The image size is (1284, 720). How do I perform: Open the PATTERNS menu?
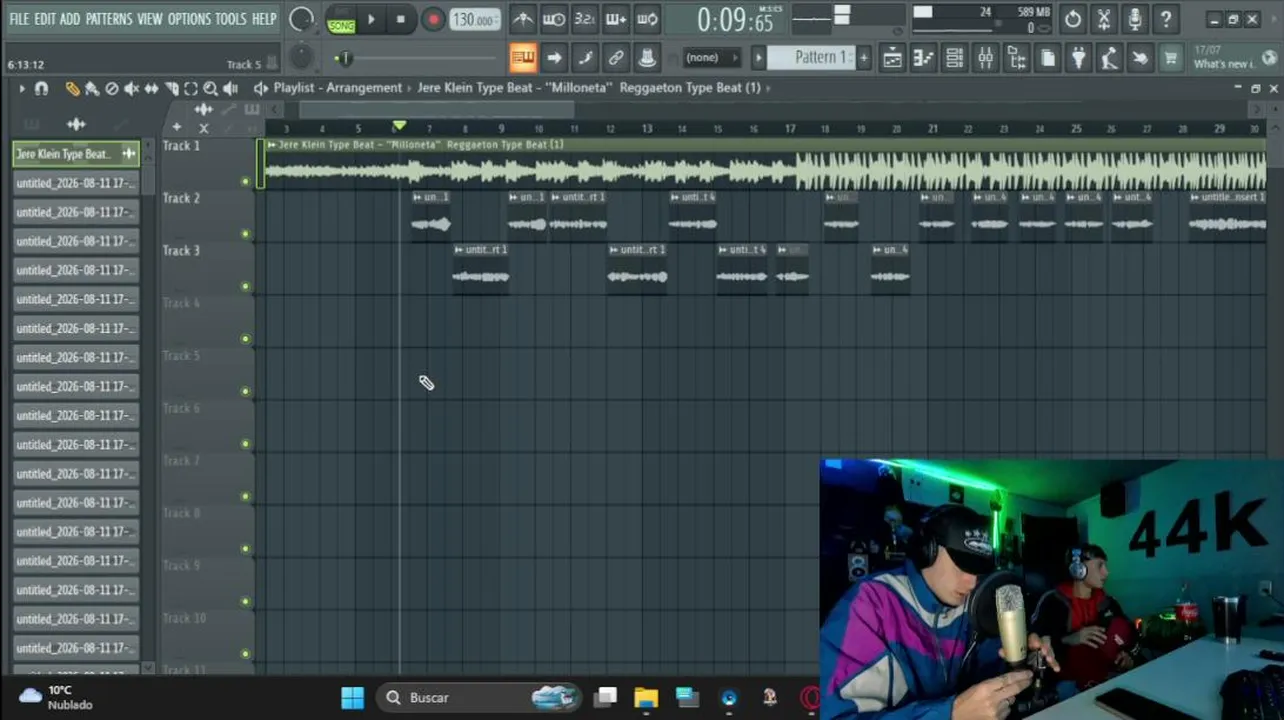[109, 19]
